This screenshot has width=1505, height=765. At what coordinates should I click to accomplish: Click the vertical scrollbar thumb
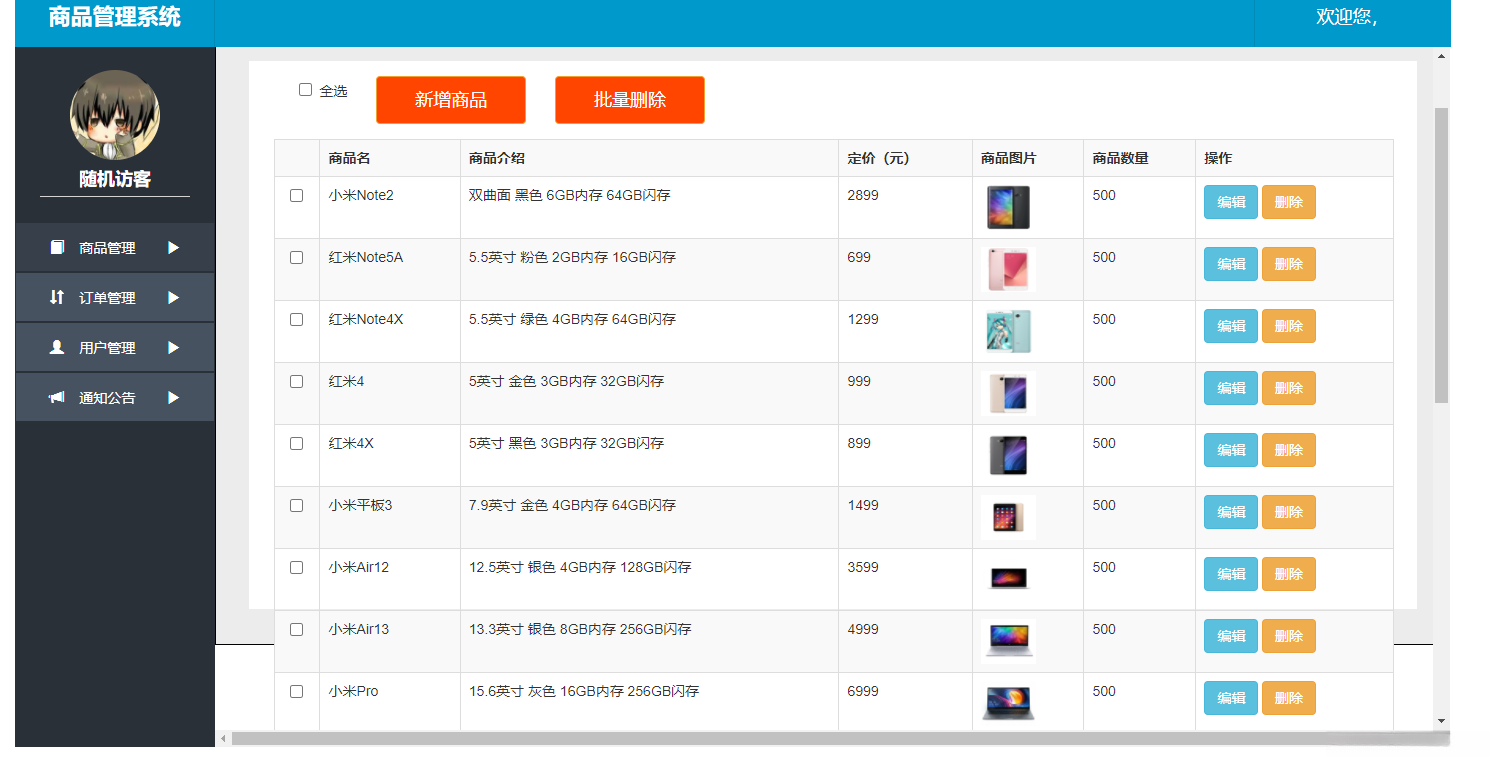click(x=1441, y=255)
